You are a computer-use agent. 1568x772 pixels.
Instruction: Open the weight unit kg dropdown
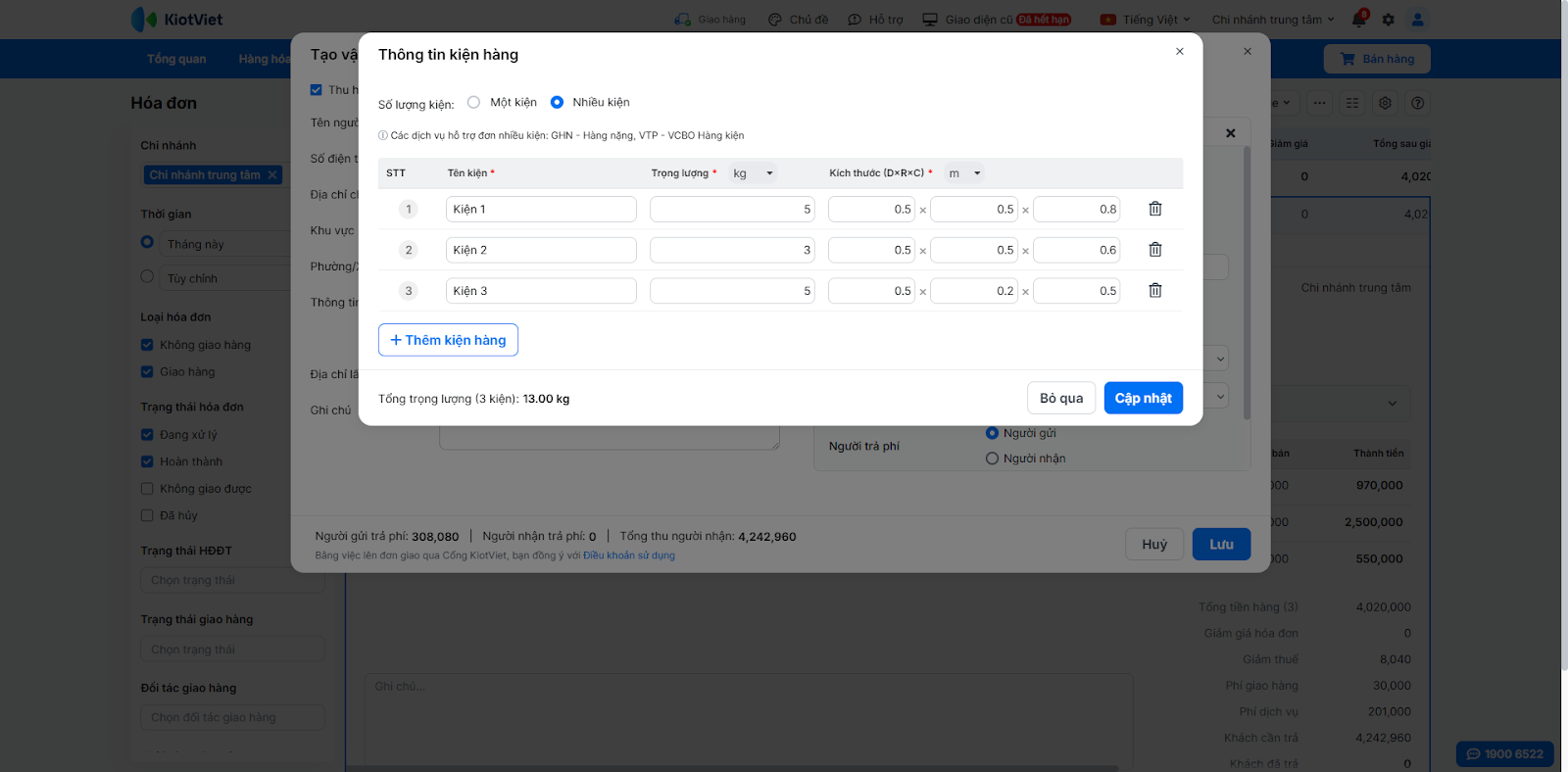tap(753, 173)
